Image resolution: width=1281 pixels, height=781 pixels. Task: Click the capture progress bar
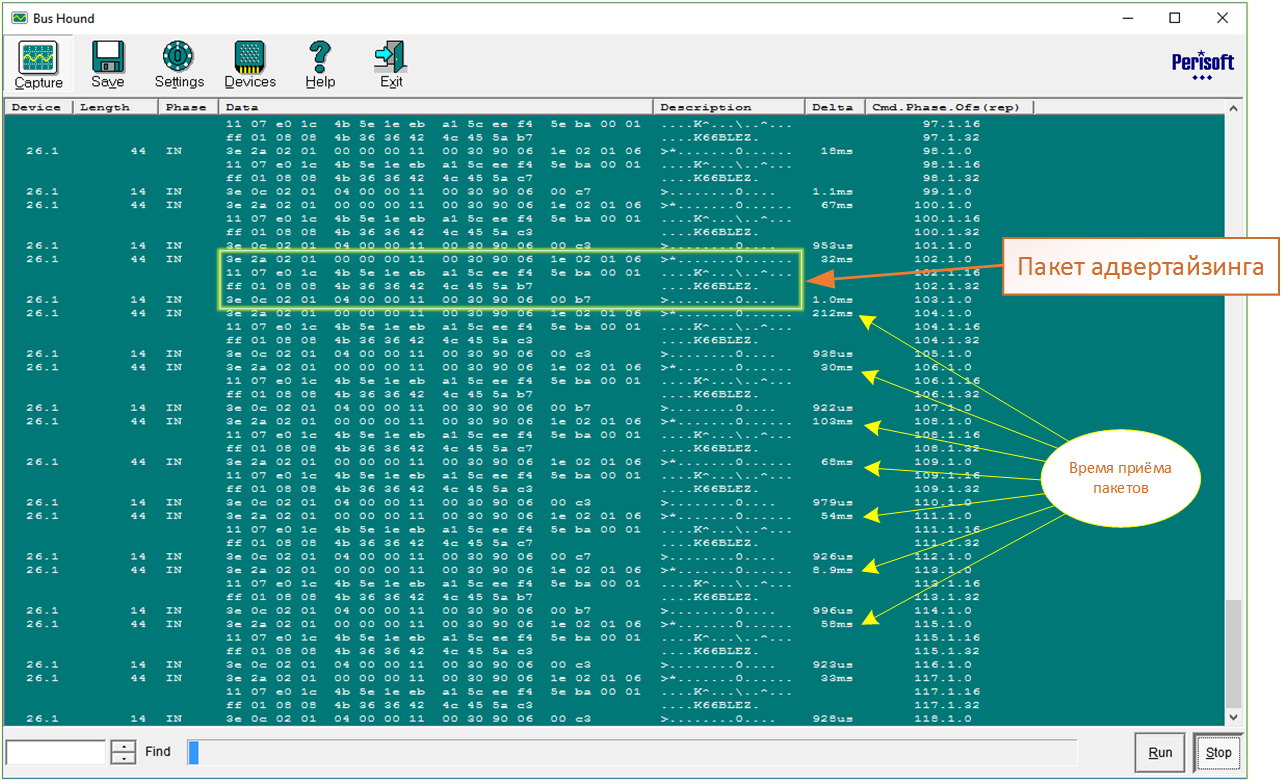tap(633, 752)
